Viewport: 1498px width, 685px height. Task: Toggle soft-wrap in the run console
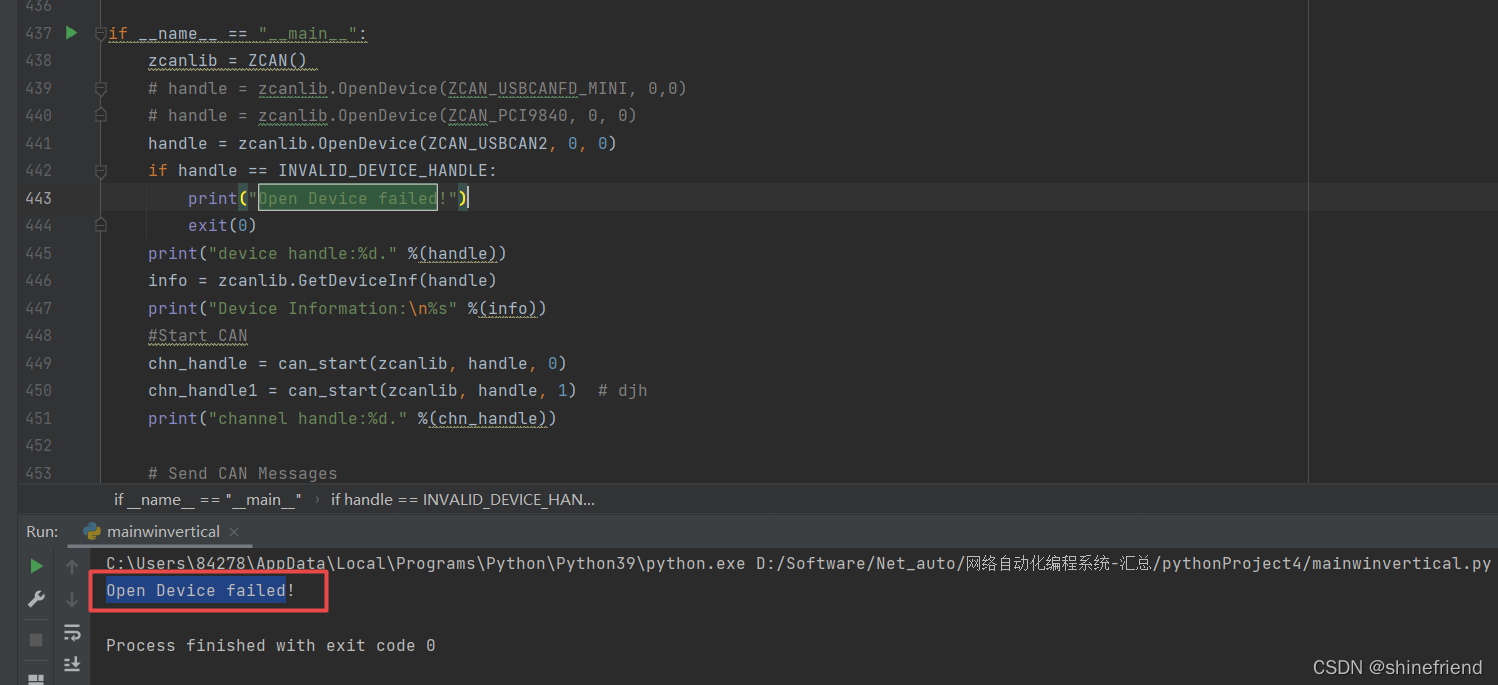coord(71,632)
